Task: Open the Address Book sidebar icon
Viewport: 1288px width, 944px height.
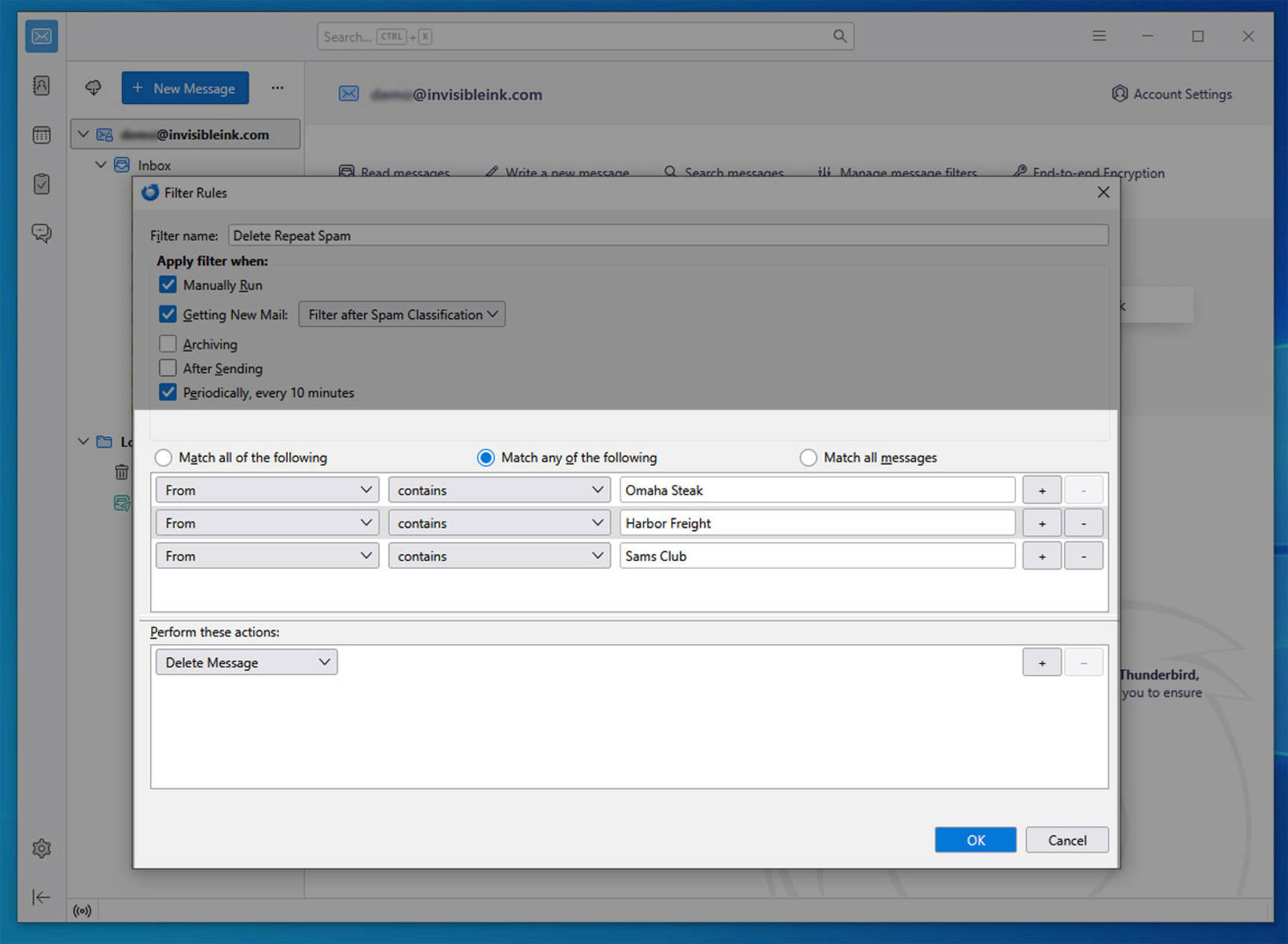Action: point(42,86)
